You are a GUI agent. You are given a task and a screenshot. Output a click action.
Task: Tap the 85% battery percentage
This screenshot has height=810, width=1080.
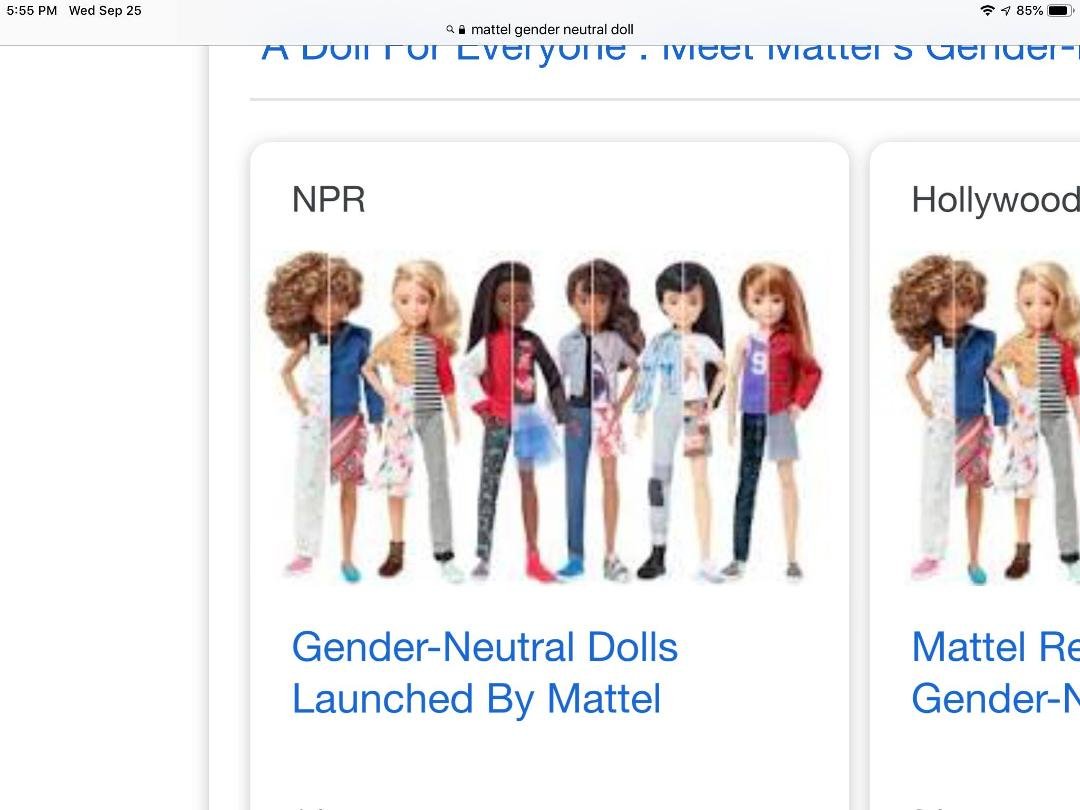click(x=1029, y=10)
